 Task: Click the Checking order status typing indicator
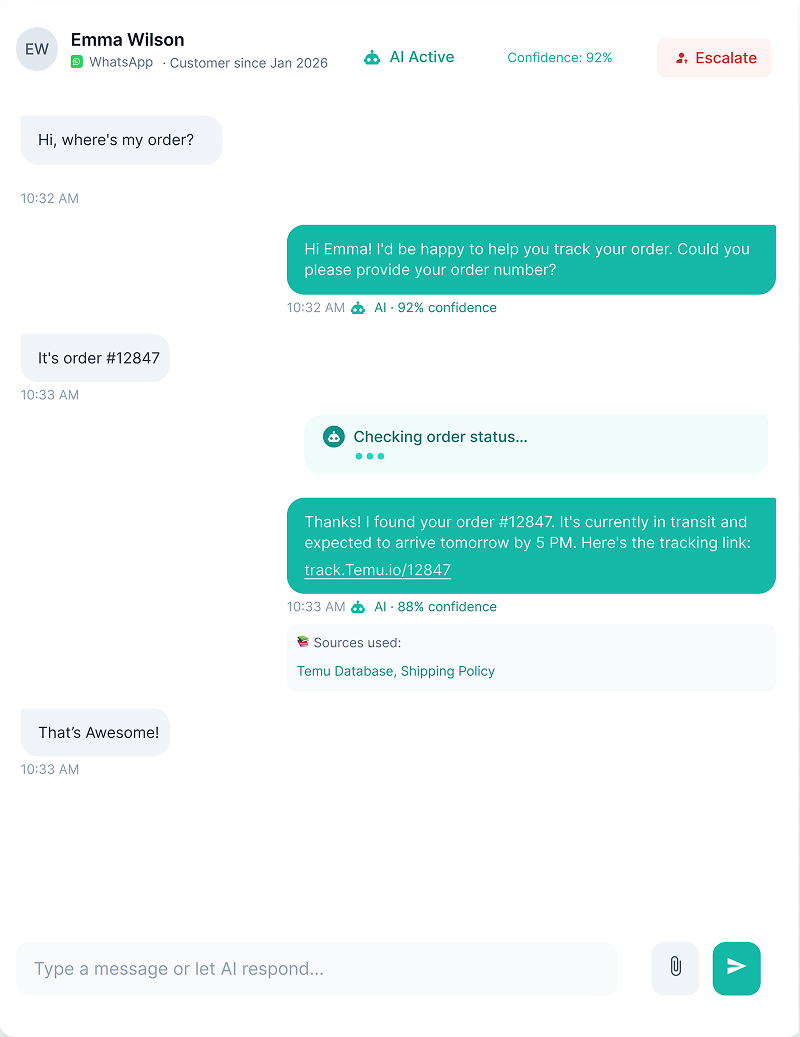536,444
